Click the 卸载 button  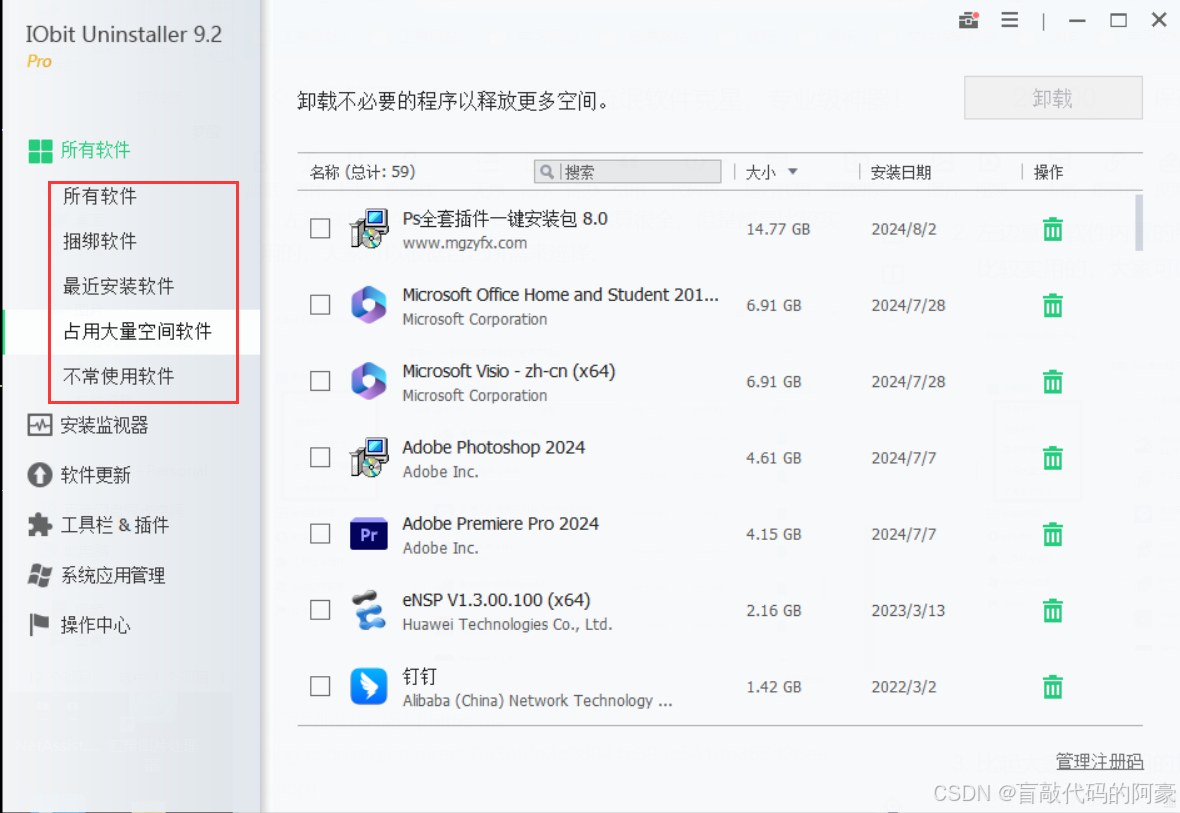pyautogui.click(x=1053, y=98)
